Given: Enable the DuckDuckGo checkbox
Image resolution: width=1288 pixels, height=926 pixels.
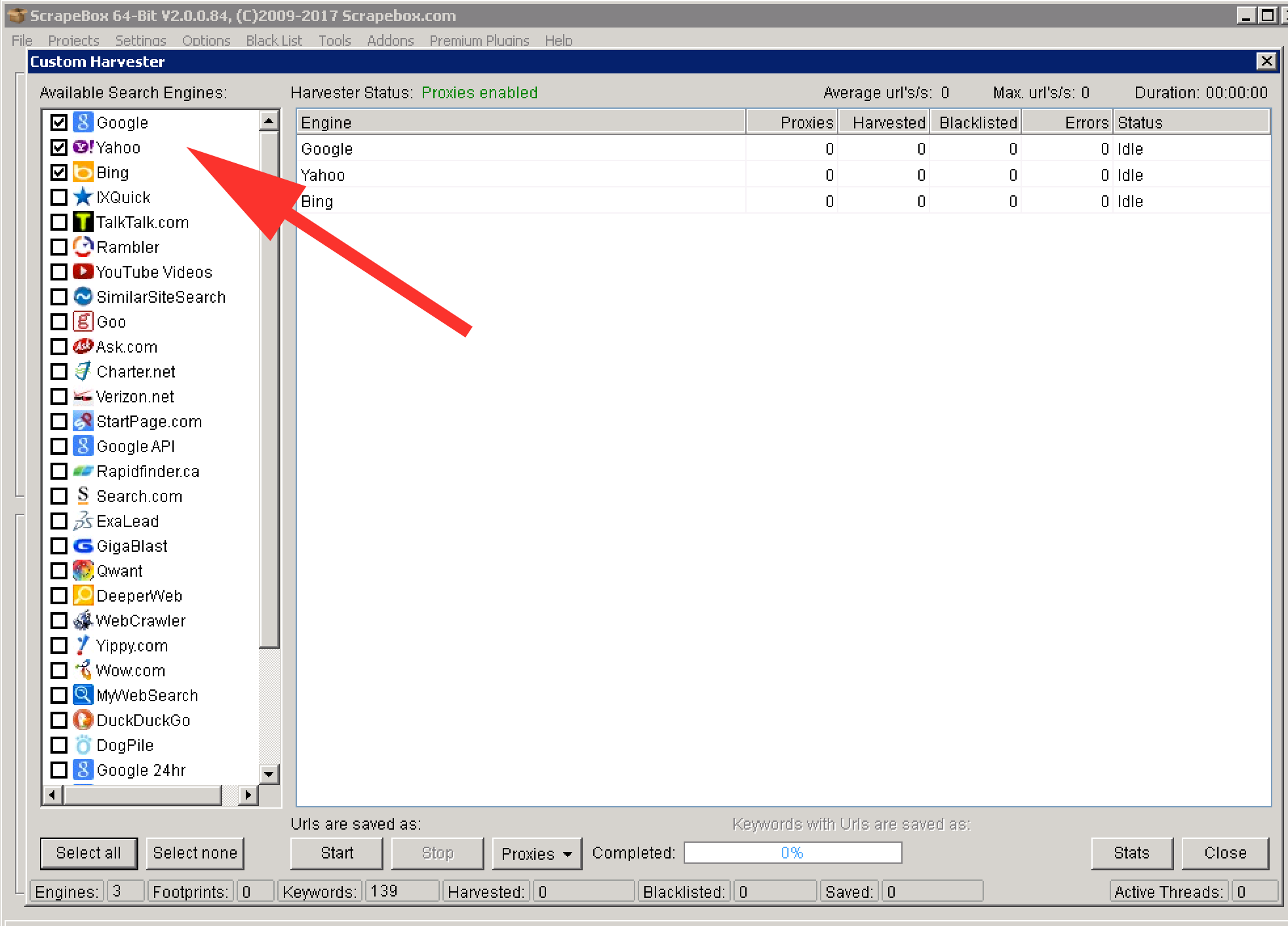Looking at the screenshot, I should point(59,720).
